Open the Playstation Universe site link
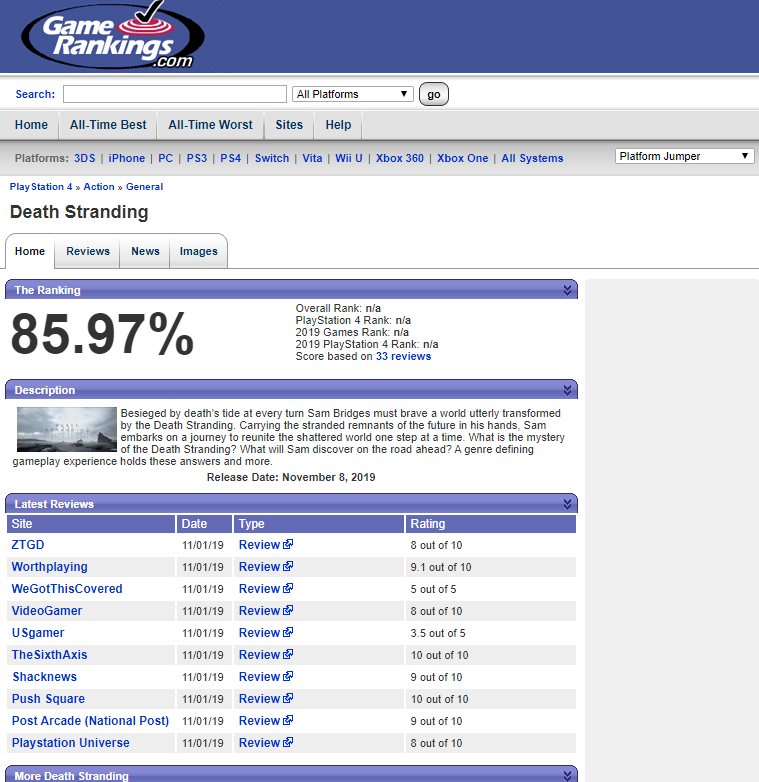 point(71,743)
